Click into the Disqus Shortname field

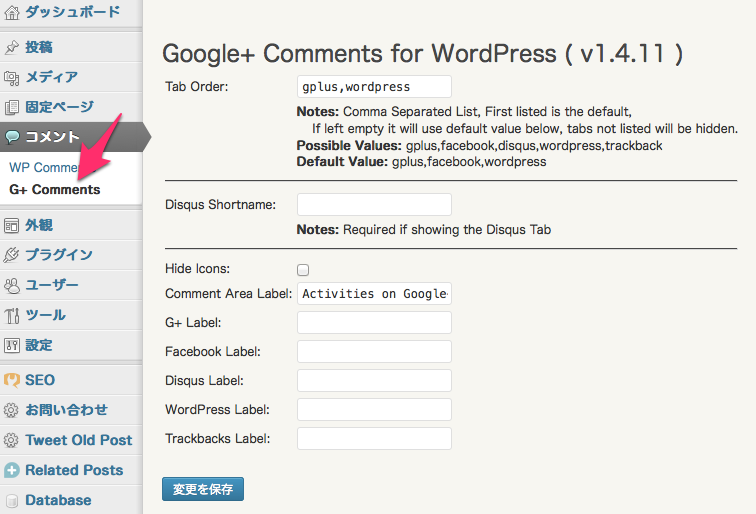click(374, 204)
